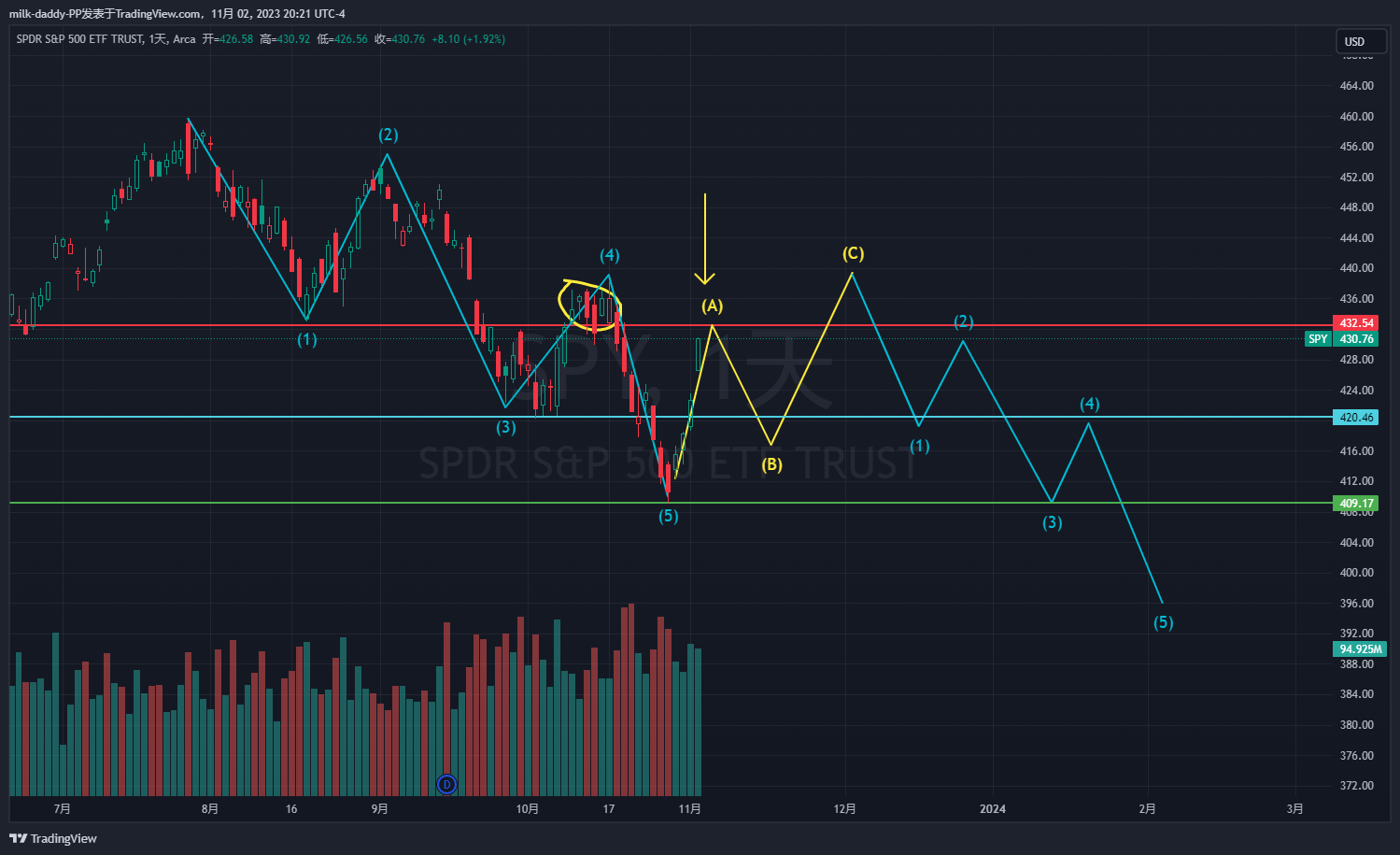Click the 94.925M volume label

pos(1359,648)
